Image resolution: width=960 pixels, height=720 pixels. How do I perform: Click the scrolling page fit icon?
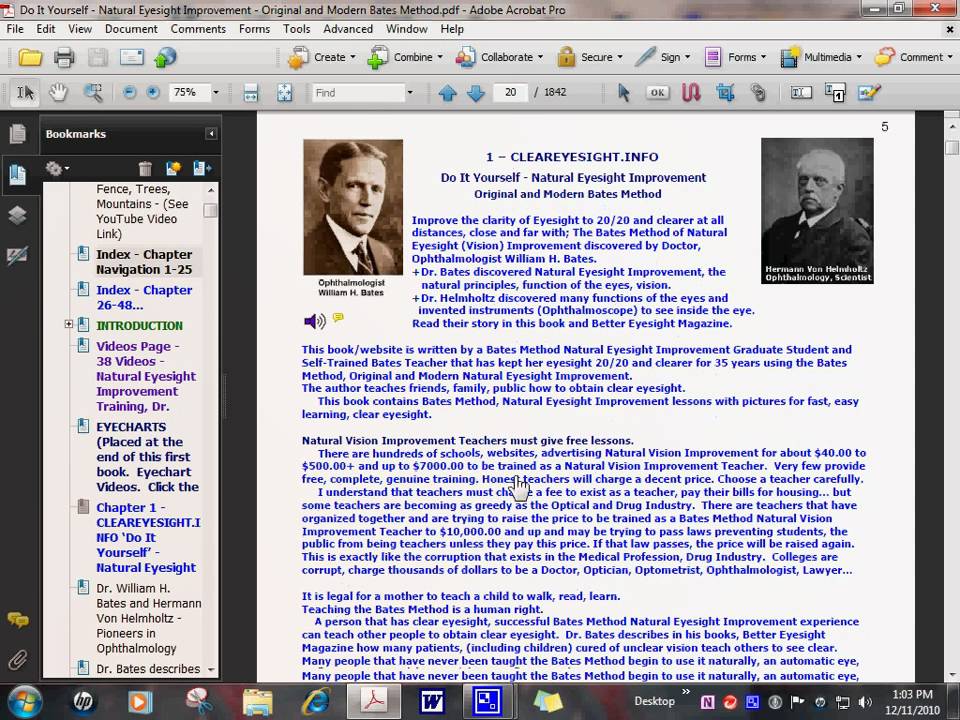click(251, 93)
